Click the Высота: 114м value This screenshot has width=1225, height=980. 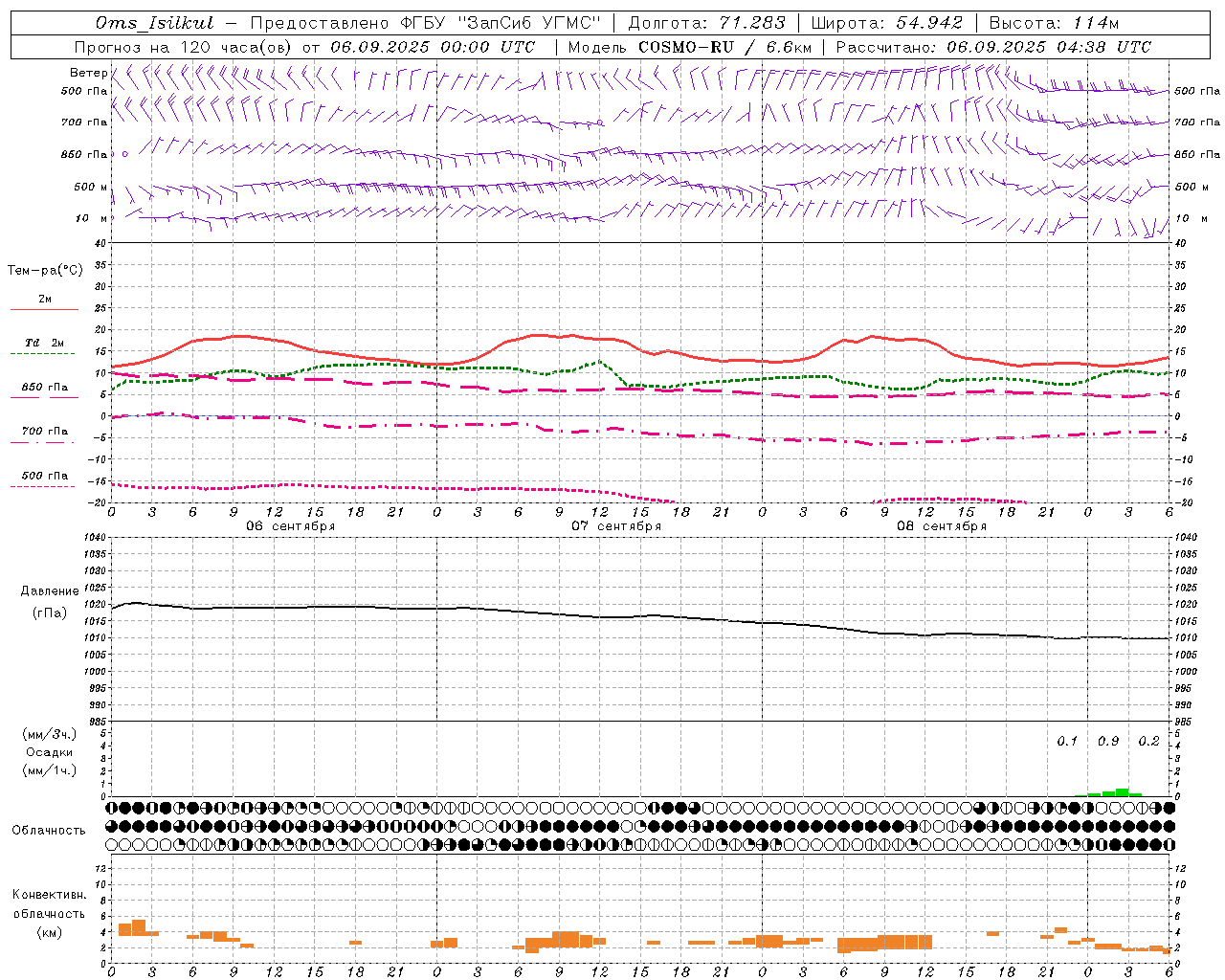[x=1054, y=23]
